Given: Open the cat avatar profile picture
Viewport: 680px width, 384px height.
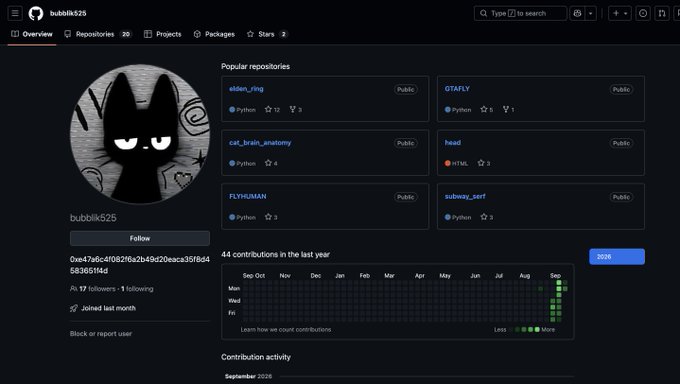Looking at the screenshot, I should pyautogui.click(x=140, y=134).
